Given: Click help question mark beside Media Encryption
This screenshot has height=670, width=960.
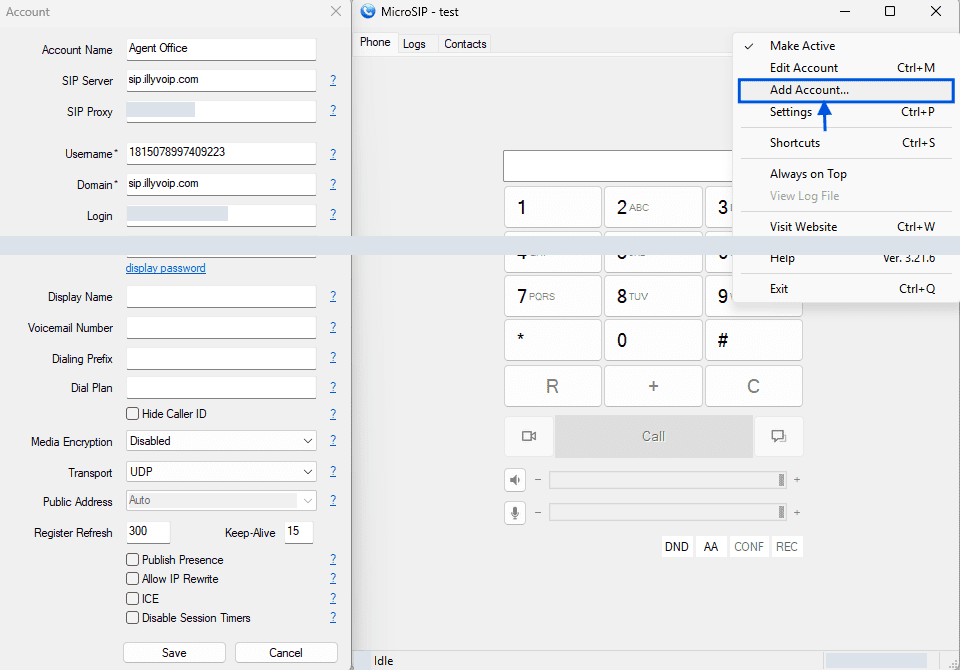Looking at the screenshot, I should click(x=333, y=440).
